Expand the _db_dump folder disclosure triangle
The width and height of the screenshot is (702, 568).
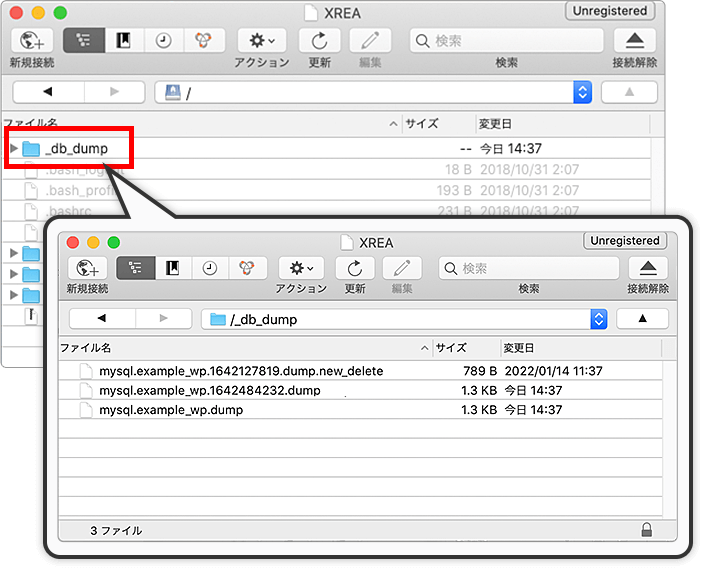click(x=13, y=149)
